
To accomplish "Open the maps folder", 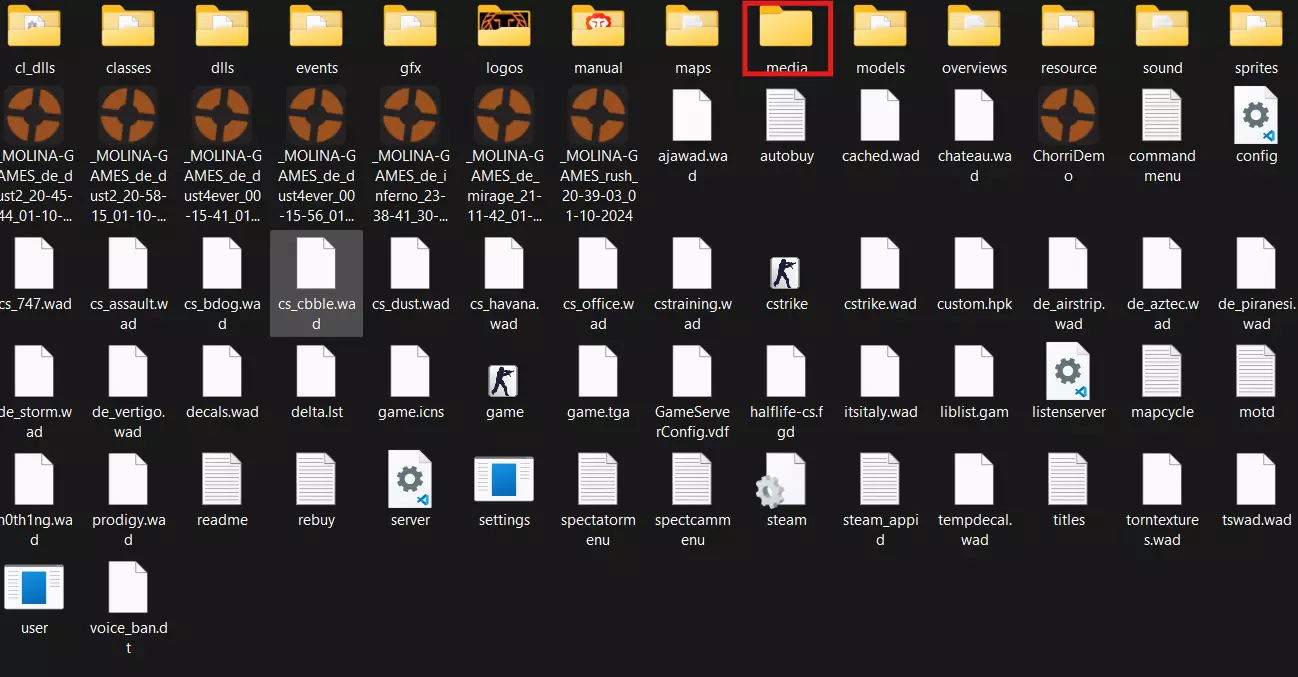I will point(692,38).
